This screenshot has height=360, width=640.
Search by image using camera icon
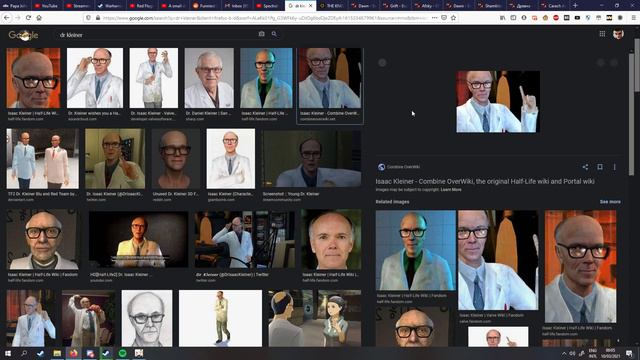pos(262,34)
